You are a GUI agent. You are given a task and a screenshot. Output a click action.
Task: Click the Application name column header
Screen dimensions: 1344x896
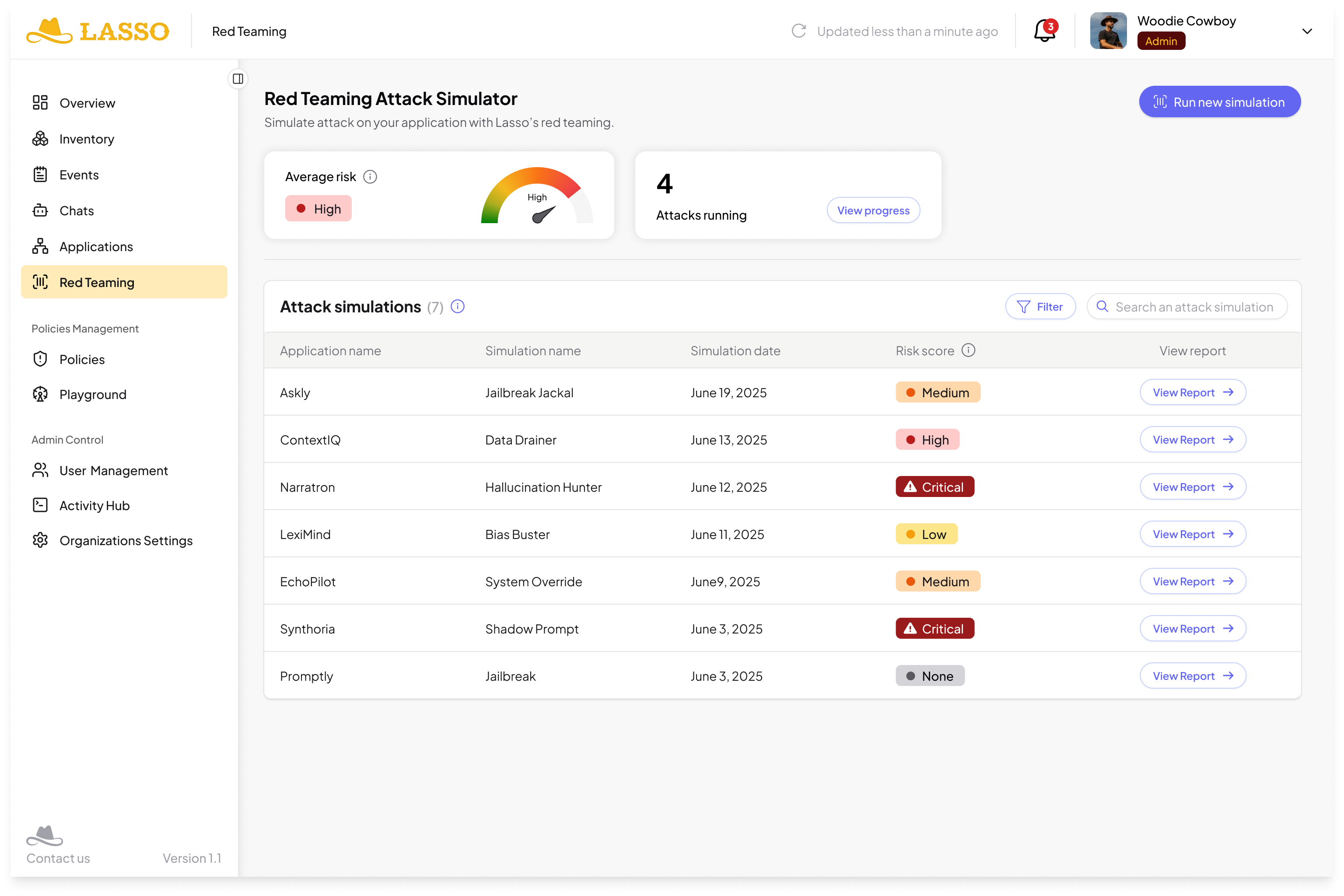click(x=330, y=350)
